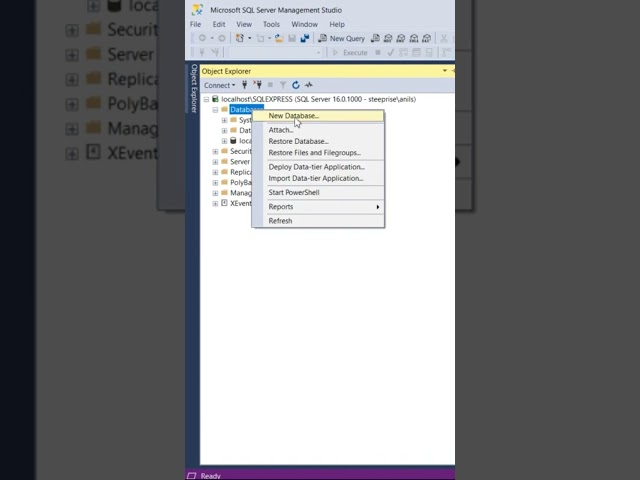Click the Cut scissors toolbar icon
This screenshot has width=640, height=480.
click(444, 38)
